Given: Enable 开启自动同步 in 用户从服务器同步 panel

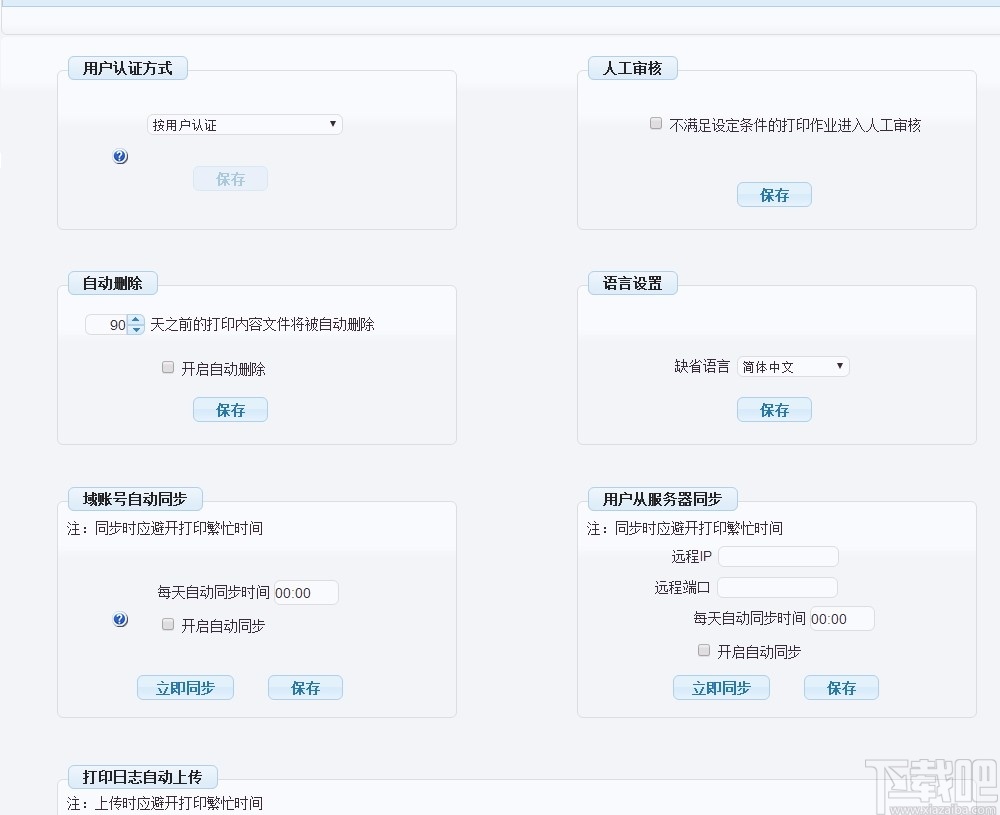Looking at the screenshot, I should tap(703, 650).
